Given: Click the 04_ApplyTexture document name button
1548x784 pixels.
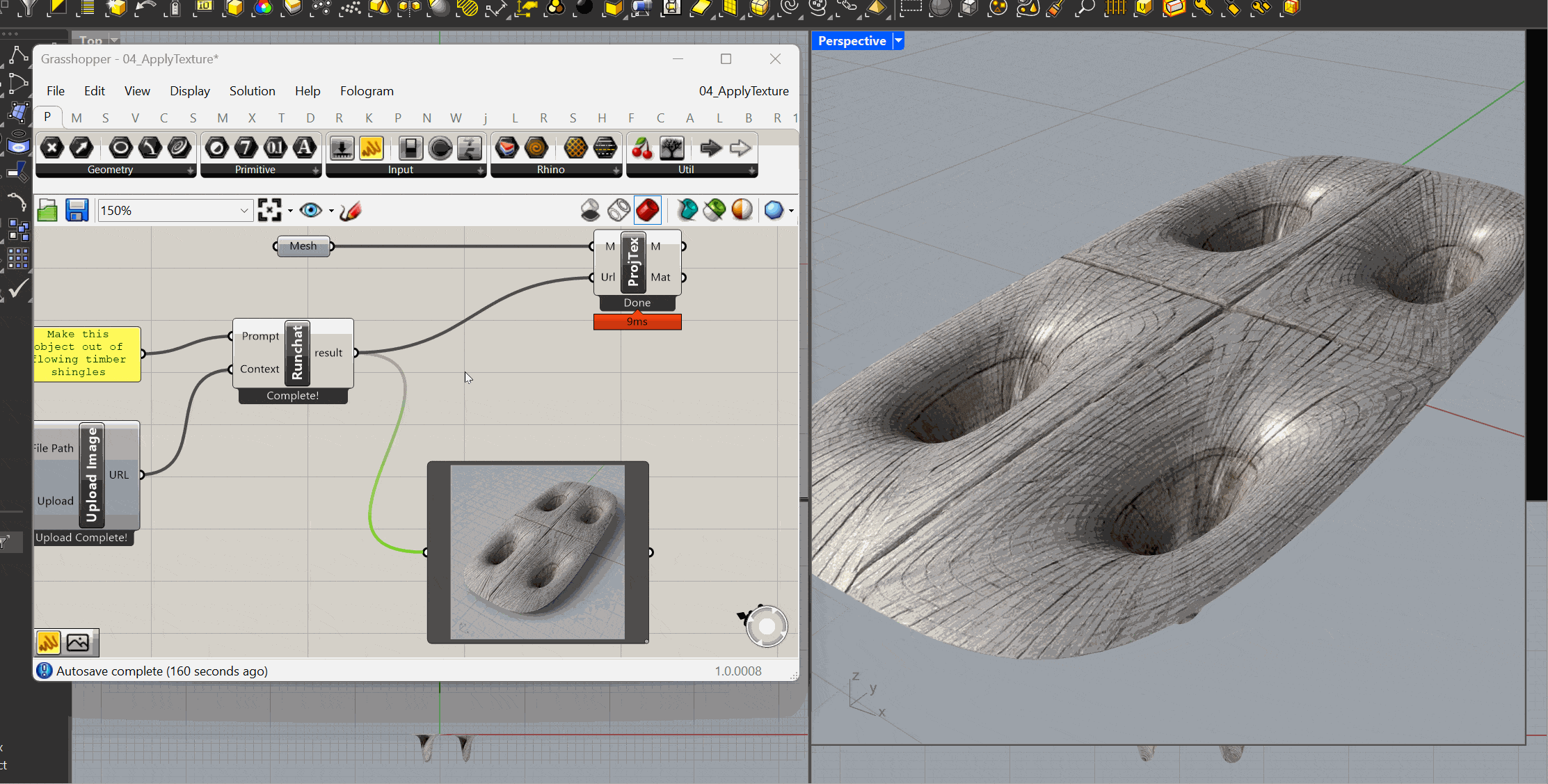Looking at the screenshot, I should (x=744, y=91).
